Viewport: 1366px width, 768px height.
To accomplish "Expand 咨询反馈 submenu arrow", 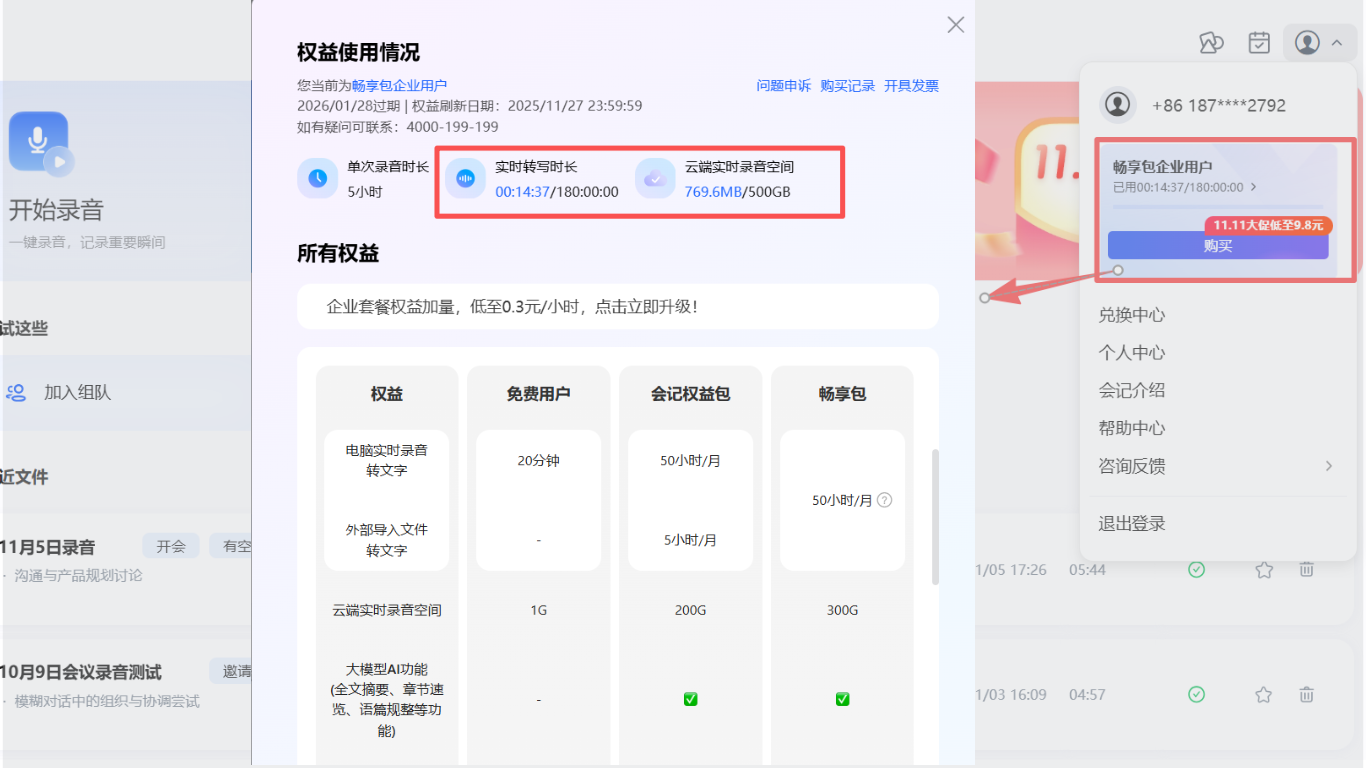I will click(x=1328, y=466).
